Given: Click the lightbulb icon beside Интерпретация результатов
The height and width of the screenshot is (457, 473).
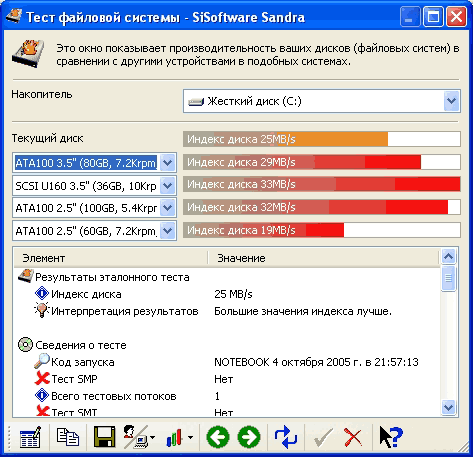Looking at the screenshot, I should pos(42,310).
